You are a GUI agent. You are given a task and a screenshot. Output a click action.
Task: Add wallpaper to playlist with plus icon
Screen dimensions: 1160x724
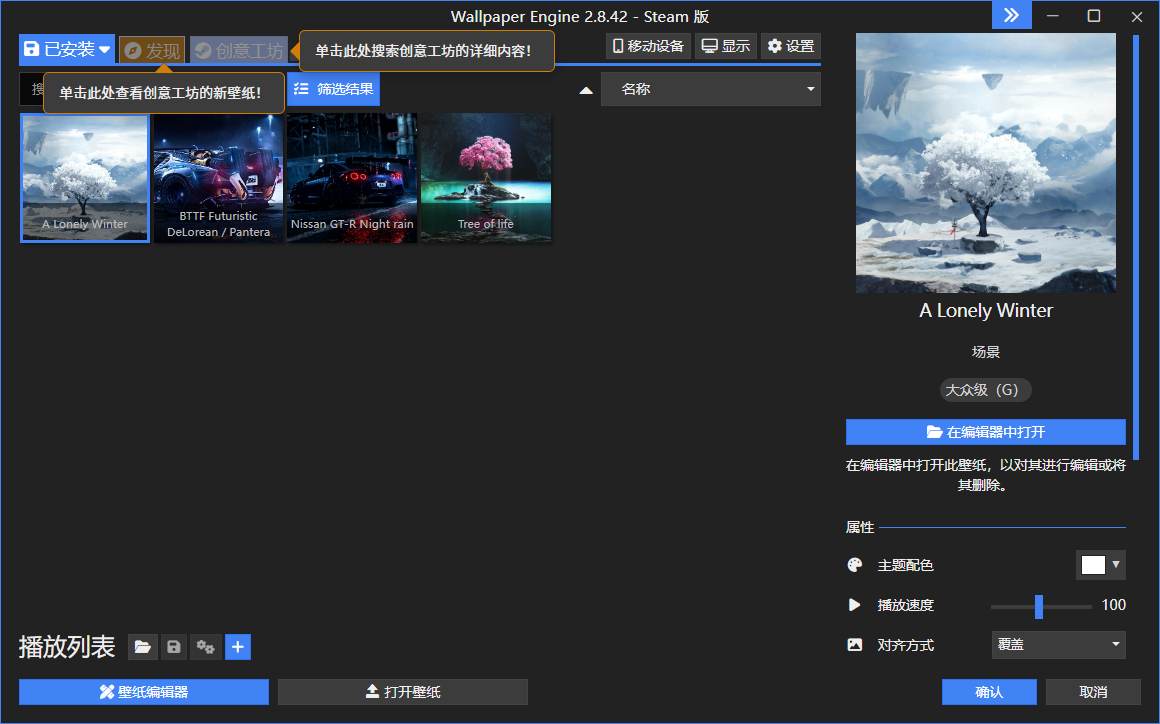pyautogui.click(x=237, y=647)
